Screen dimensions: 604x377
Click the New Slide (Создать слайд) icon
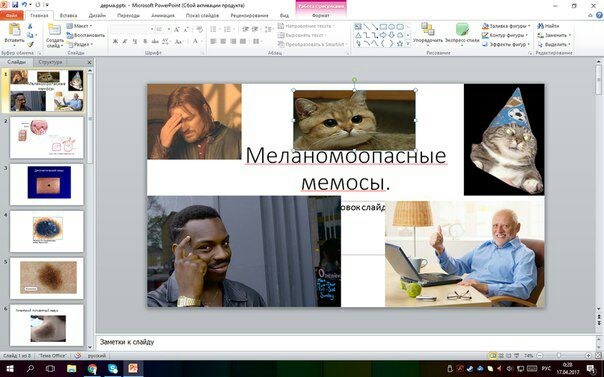pyautogui.click(x=54, y=30)
